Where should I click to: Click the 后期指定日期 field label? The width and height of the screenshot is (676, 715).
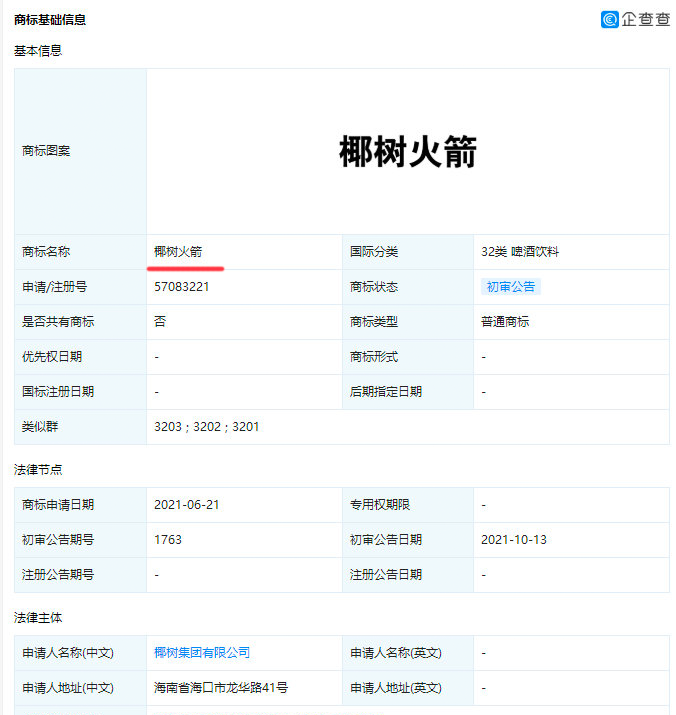(x=386, y=392)
